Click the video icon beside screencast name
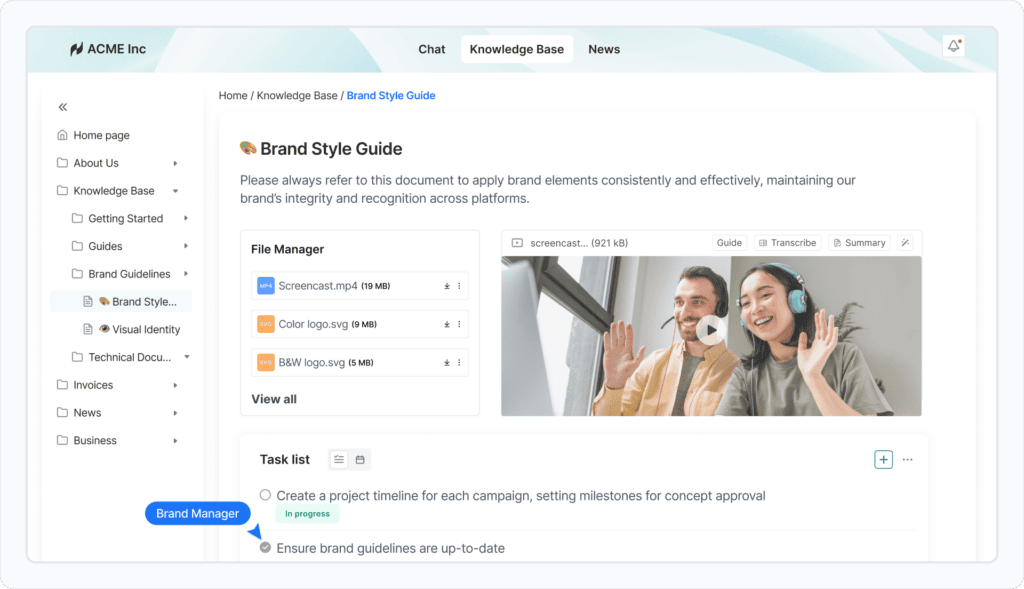This screenshot has height=589, width=1024. pyautogui.click(x=517, y=243)
